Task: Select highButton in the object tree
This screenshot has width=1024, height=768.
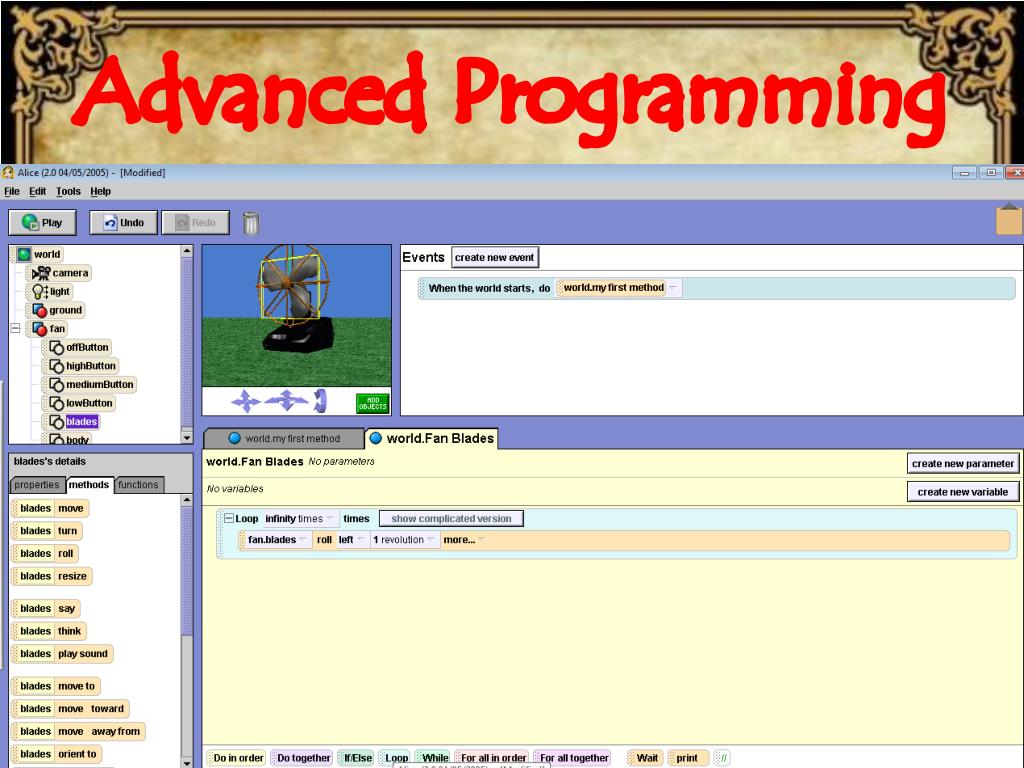Action: 91,366
